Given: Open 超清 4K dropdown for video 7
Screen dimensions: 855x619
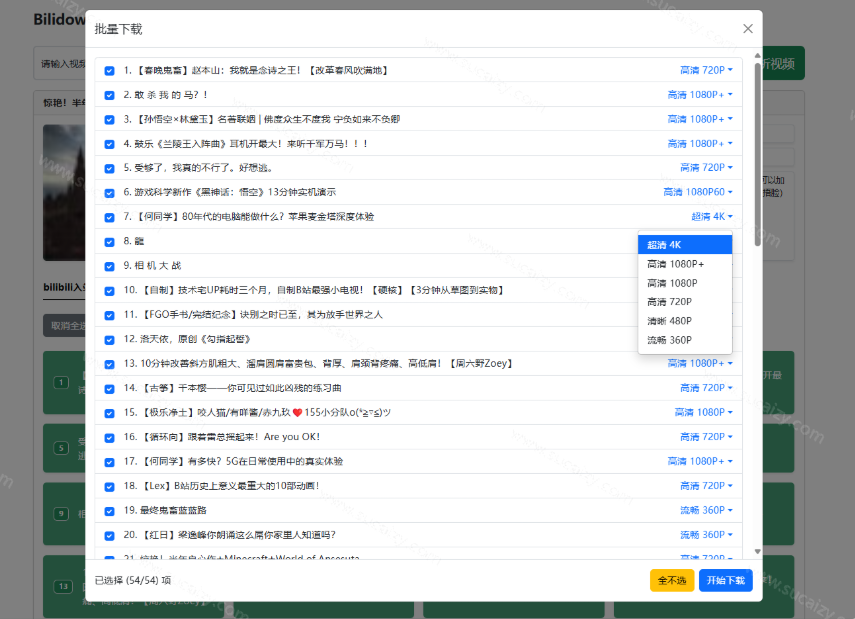Looking at the screenshot, I should point(712,217).
